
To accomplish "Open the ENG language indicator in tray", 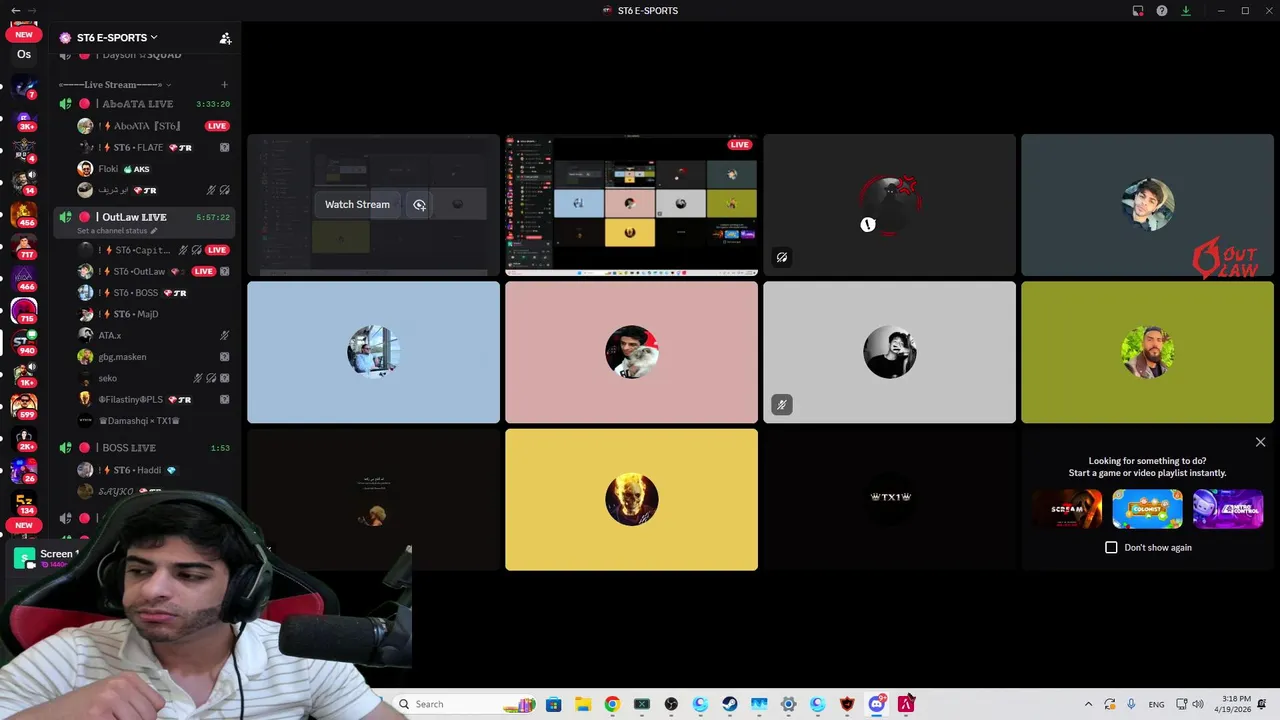I will (x=1156, y=704).
